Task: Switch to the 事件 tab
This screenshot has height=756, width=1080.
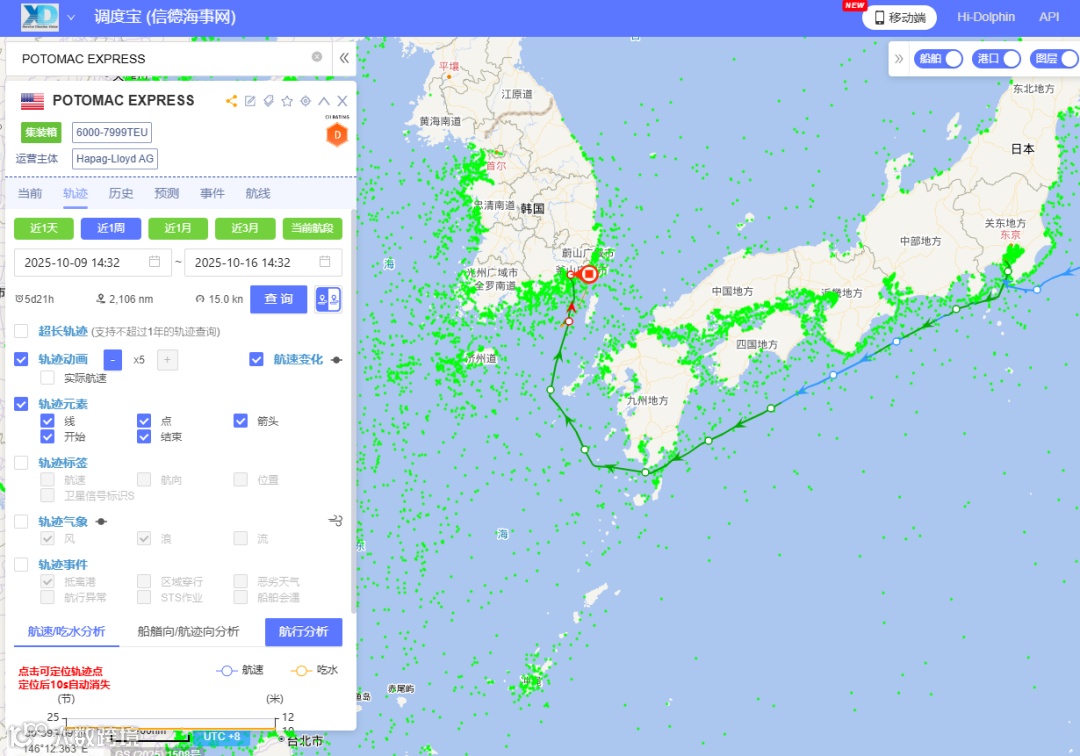Action: 212,193
